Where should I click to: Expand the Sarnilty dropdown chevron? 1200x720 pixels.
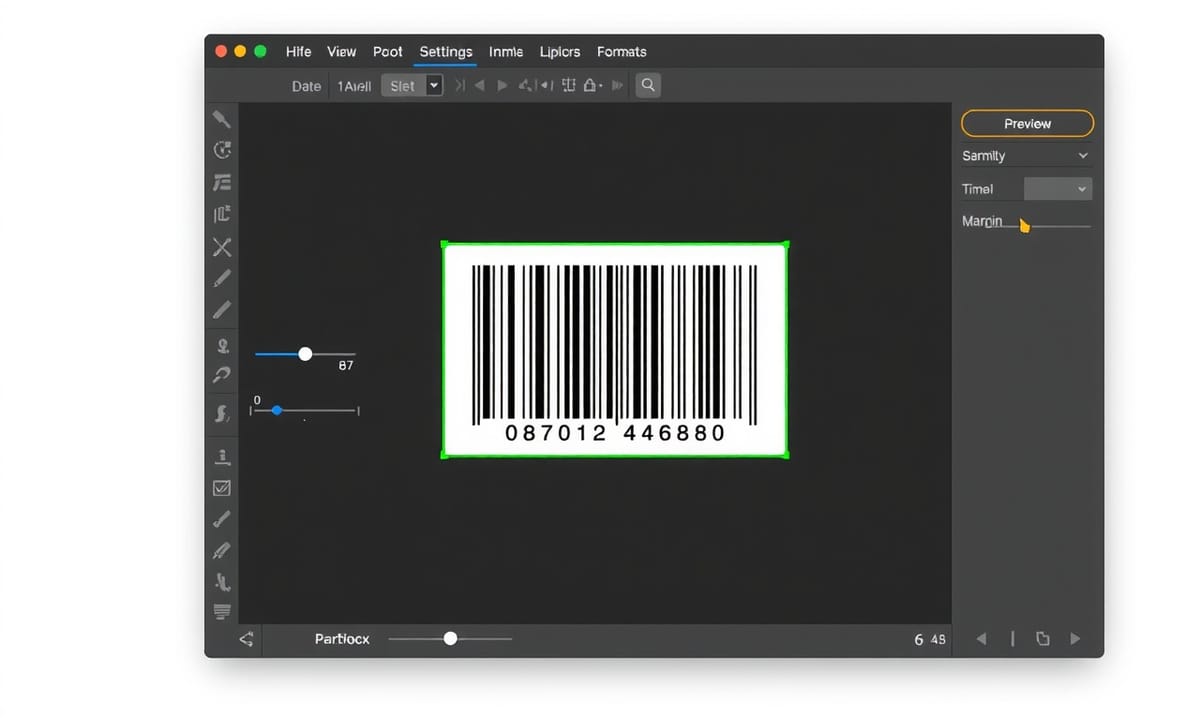point(1083,156)
